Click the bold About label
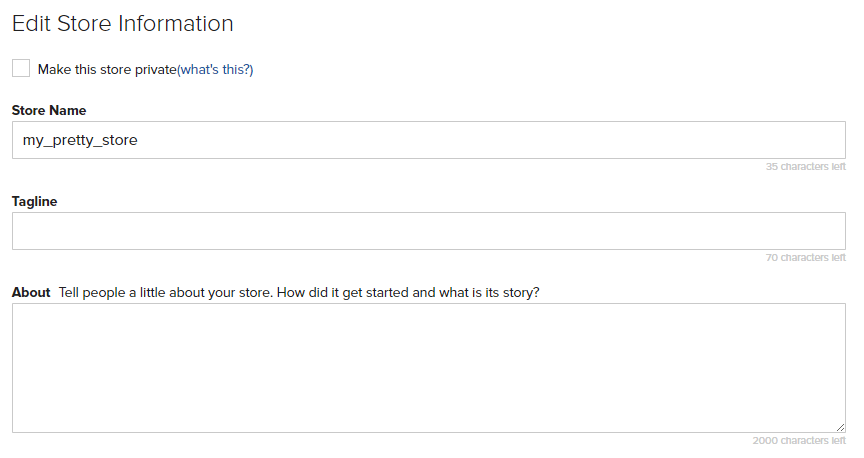This screenshot has width=864, height=458. 31,292
